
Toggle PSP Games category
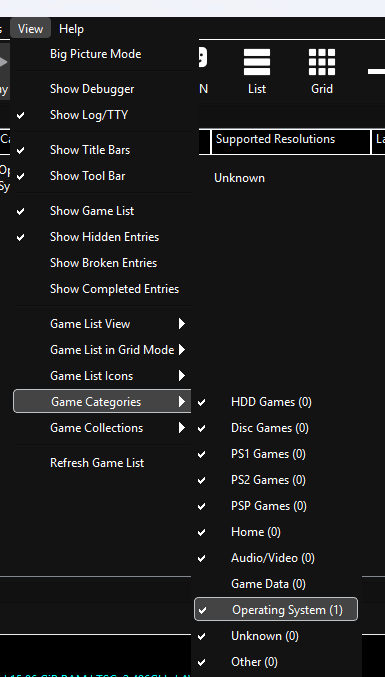point(276,506)
